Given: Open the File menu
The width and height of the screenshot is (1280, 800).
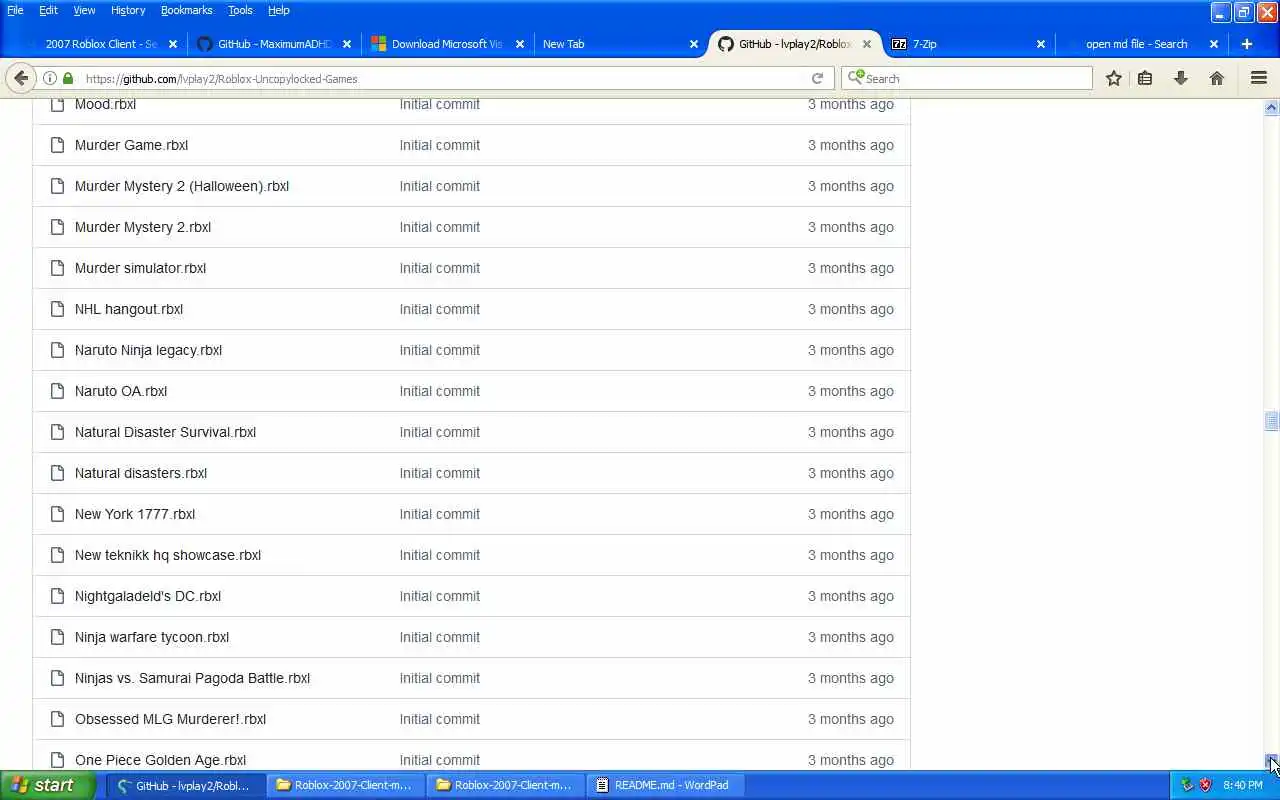Looking at the screenshot, I should click(x=15, y=10).
